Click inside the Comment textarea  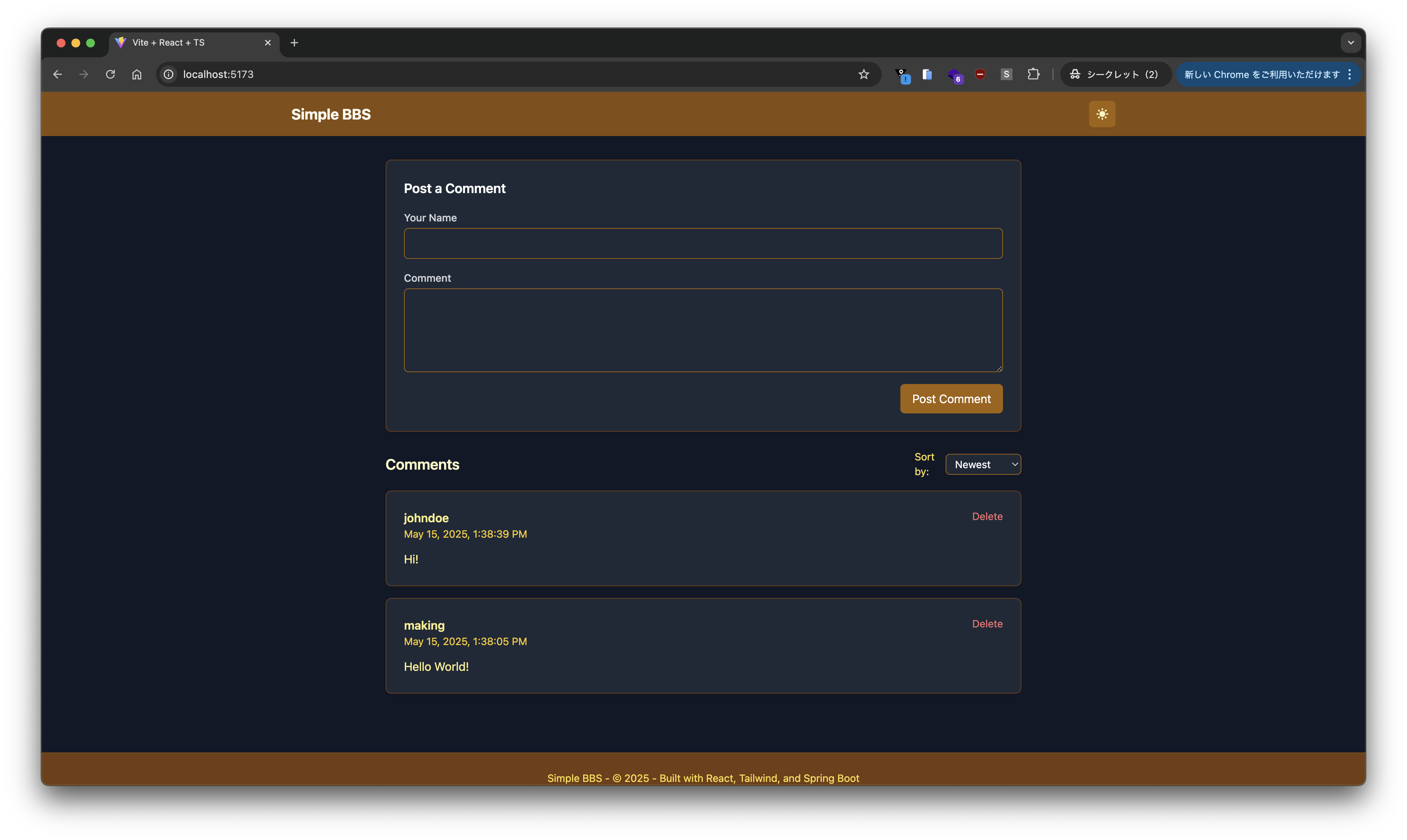pyautogui.click(x=703, y=330)
